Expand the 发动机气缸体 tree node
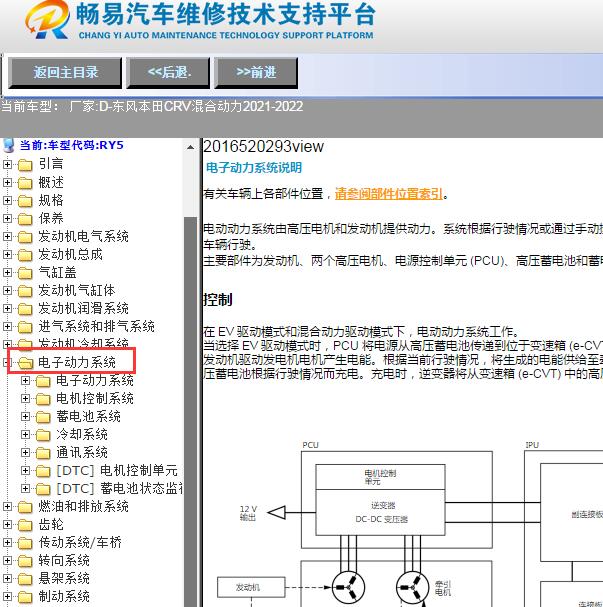The height and width of the screenshot is (607, 603). [7, 290]
